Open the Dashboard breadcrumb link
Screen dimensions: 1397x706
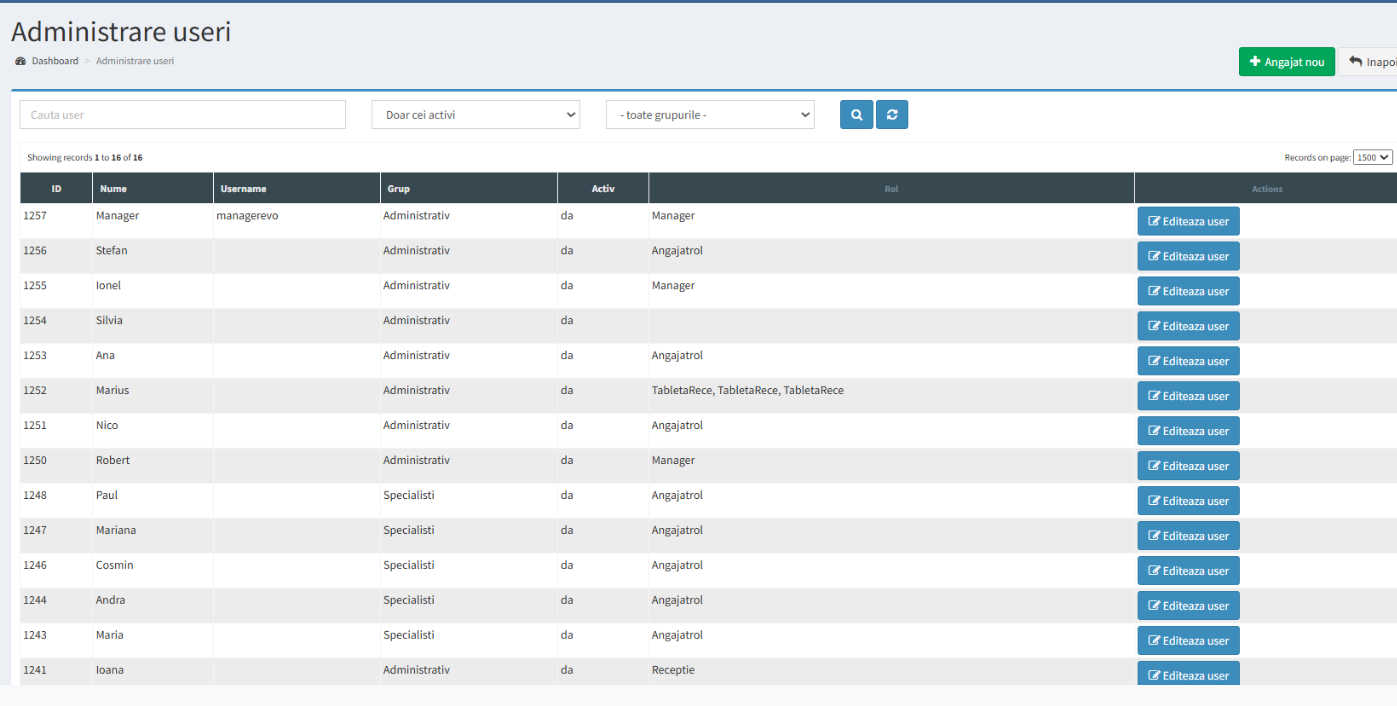pyautogui.click(x=54, y=61)
